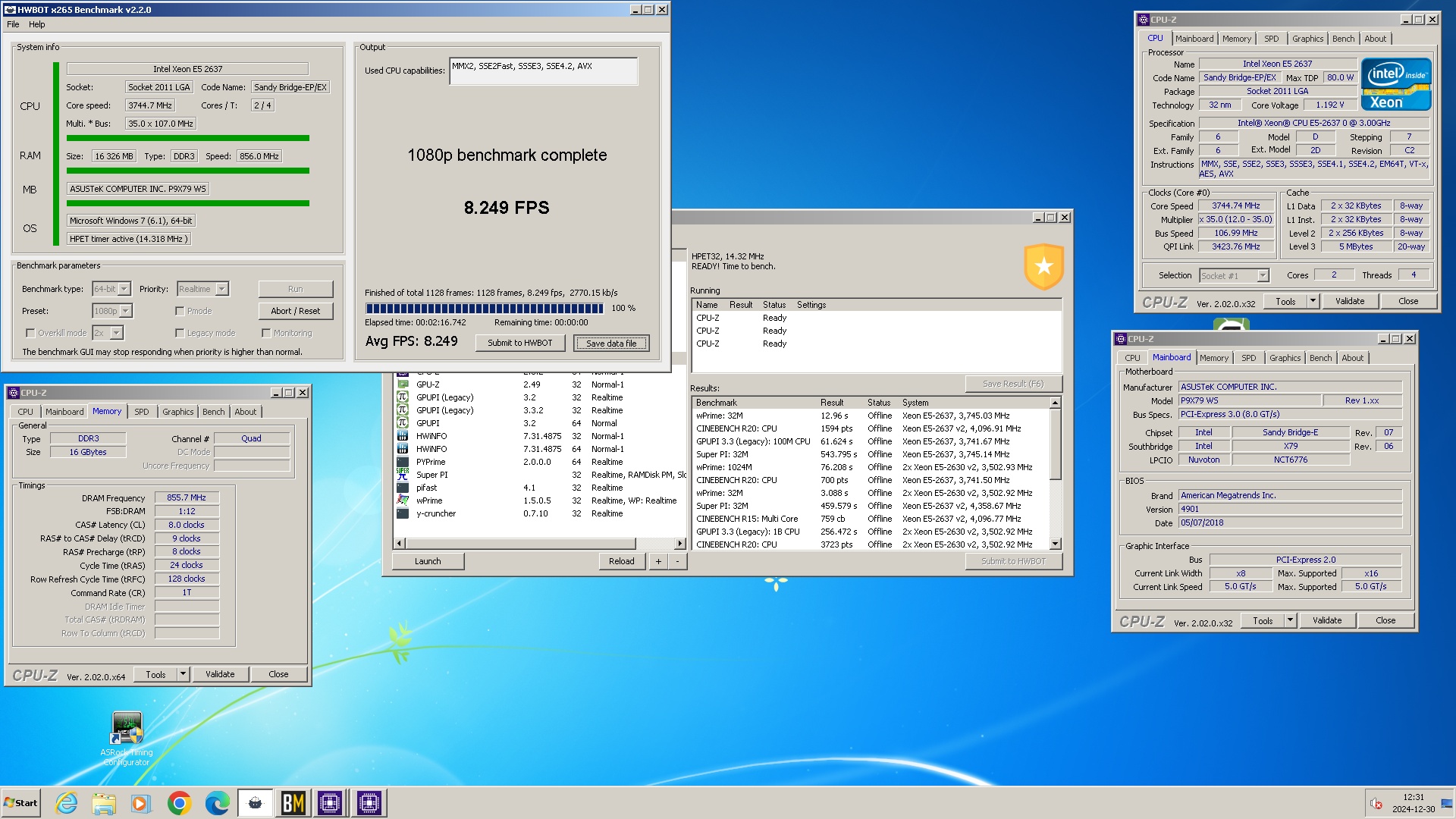Click the down arrow of the Results scrollbar

pyautogui.click(x=1055, y=544)
